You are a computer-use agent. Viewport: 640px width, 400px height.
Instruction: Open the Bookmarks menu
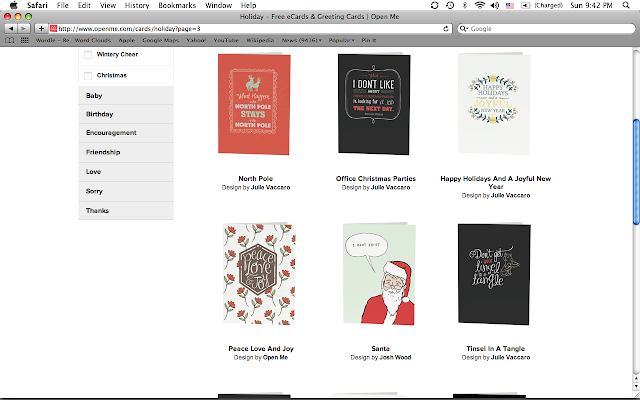pyautogui.click(x=177, y=5)
